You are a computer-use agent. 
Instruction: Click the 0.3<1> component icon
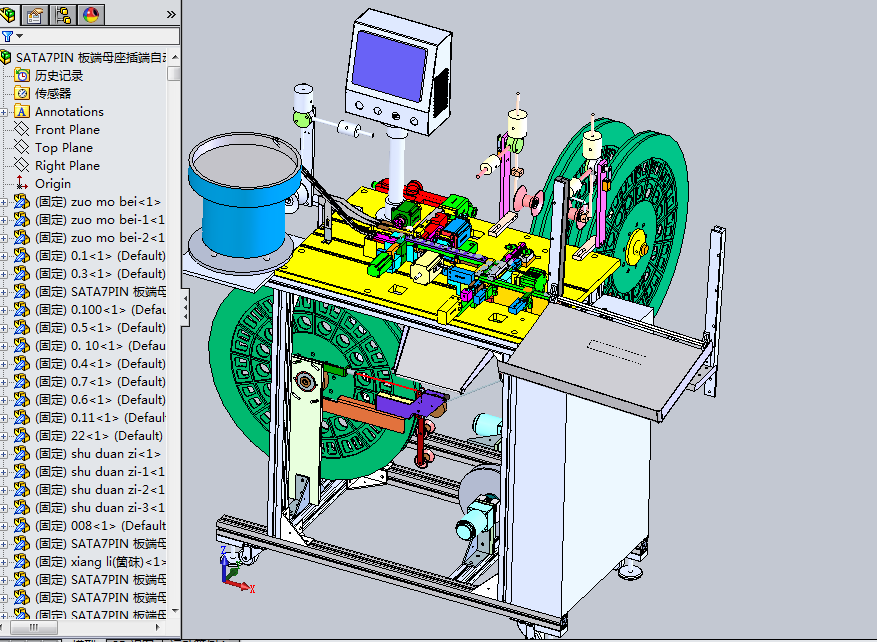[22, 273]
